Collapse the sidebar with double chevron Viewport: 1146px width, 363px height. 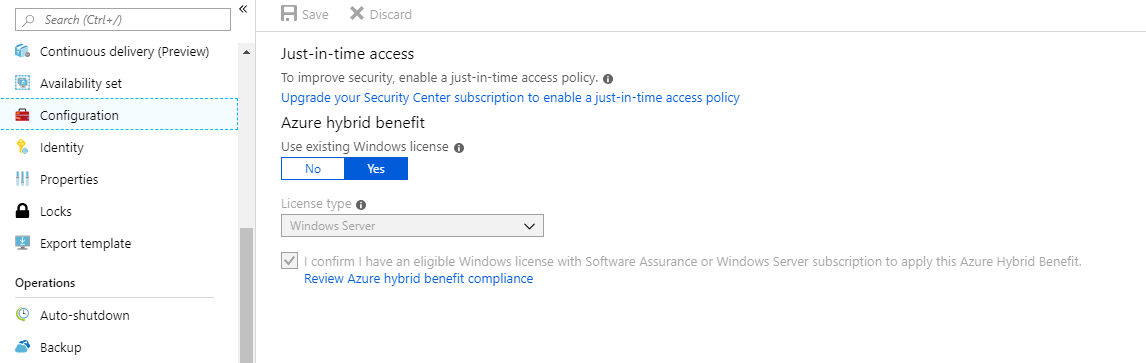click(x=243, y=9)
